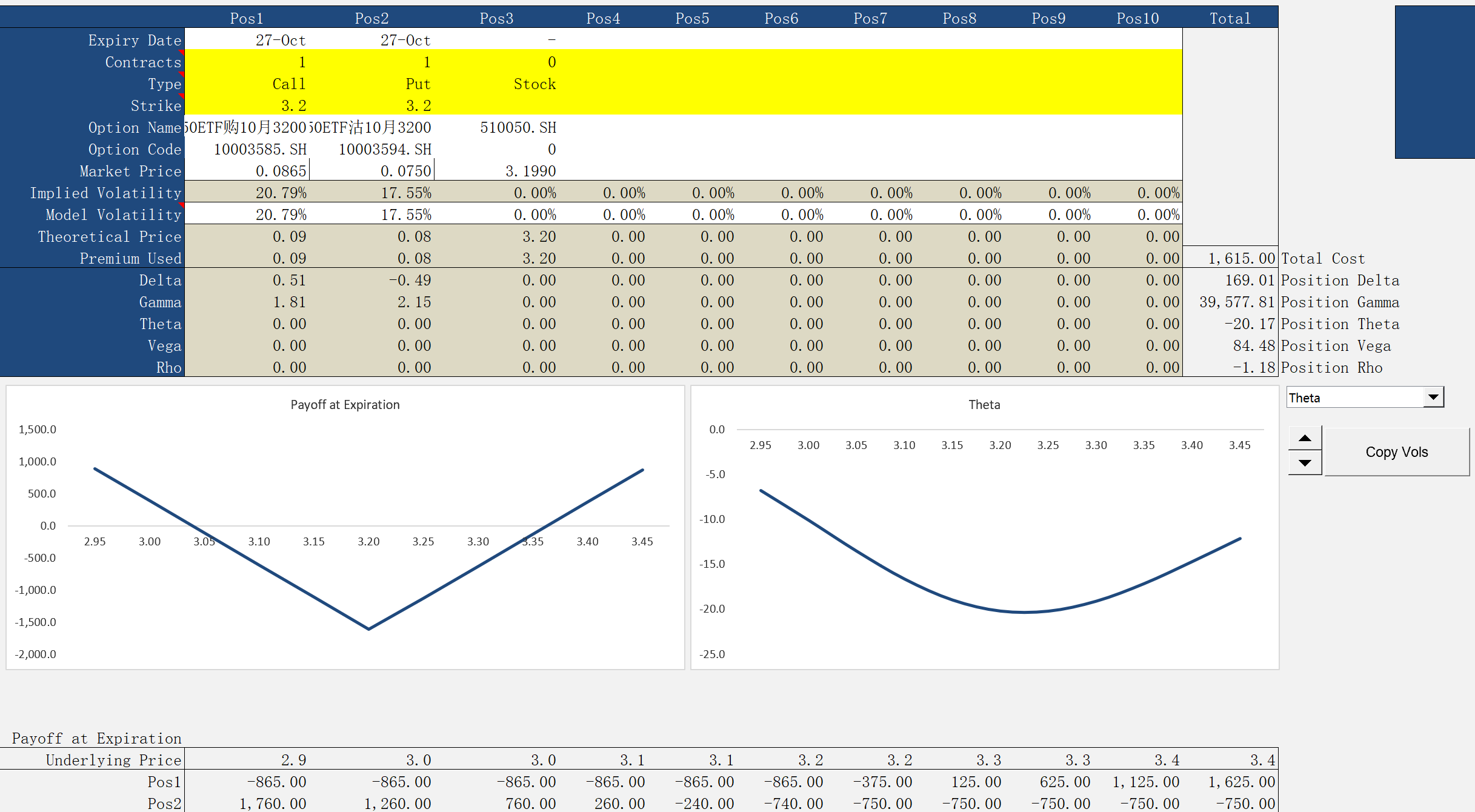Image resolution: width=1475 pixels, height=812 pixels.
Task: Click Pos1 Model Volatility value 20.79%
Action: click(x=247, y=215)
